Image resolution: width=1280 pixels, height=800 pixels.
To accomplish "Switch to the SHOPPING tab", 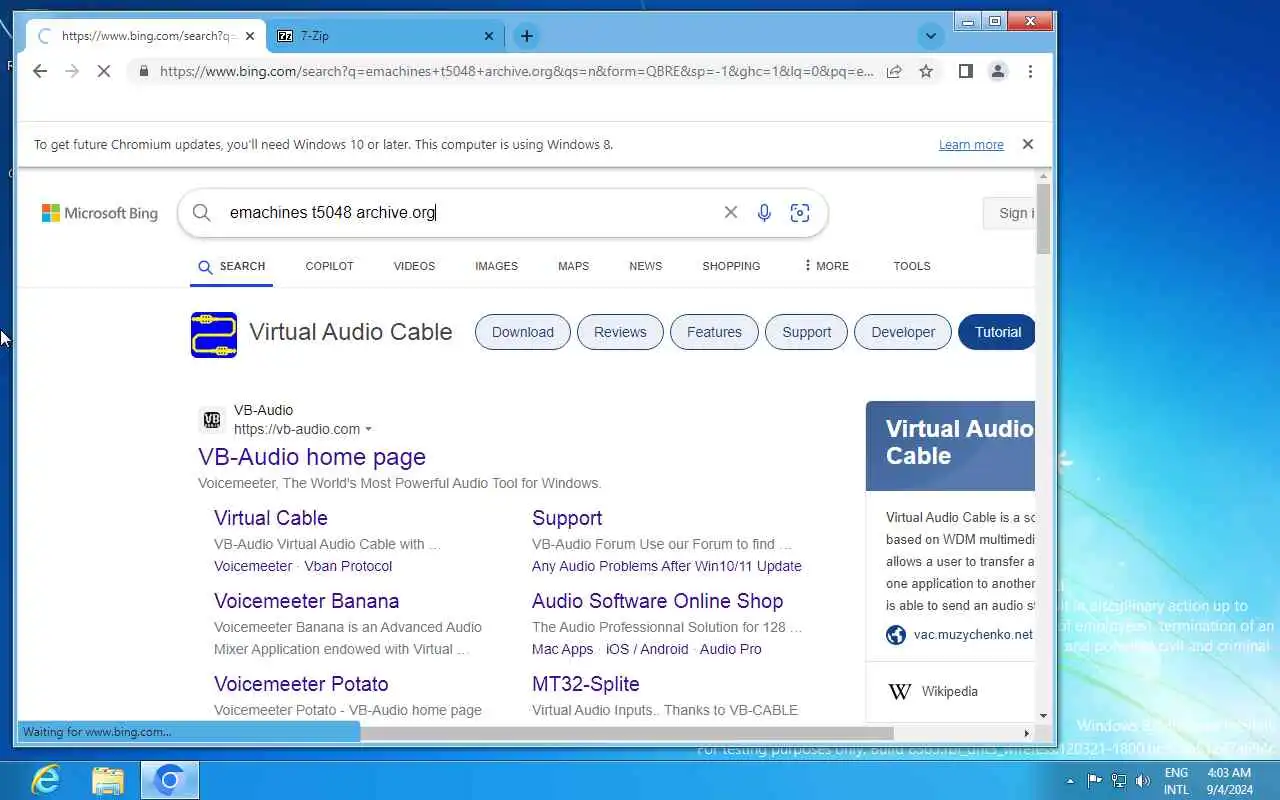I will [x=731, y=266].
